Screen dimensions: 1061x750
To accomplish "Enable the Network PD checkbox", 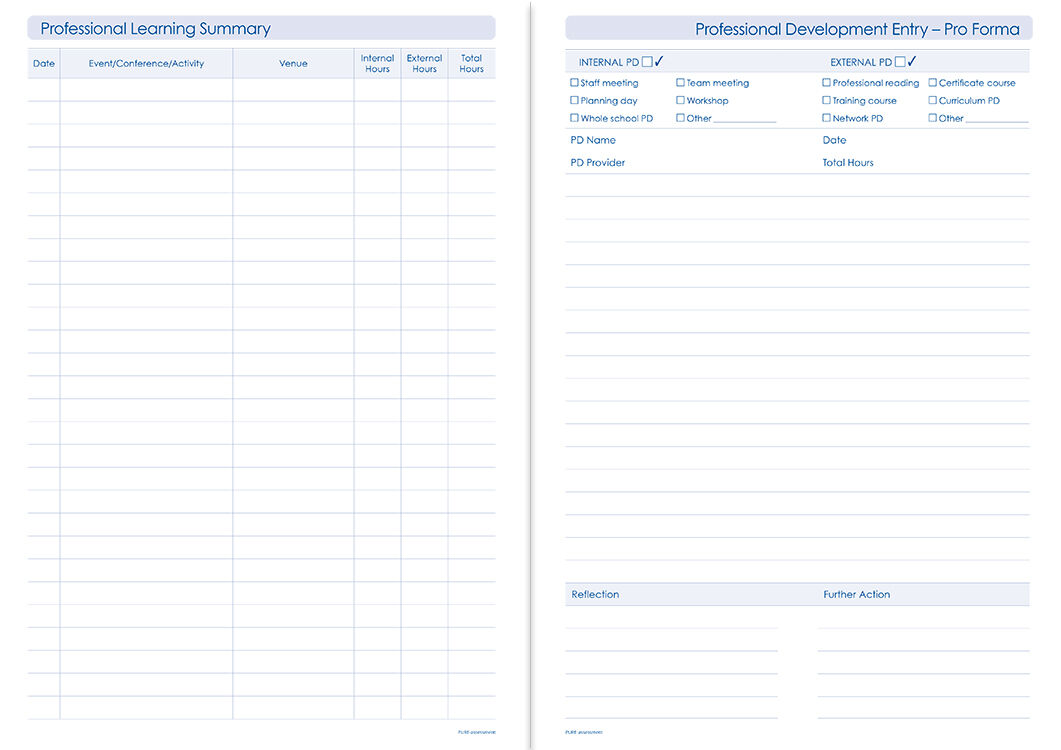I will tap(826, 118).
